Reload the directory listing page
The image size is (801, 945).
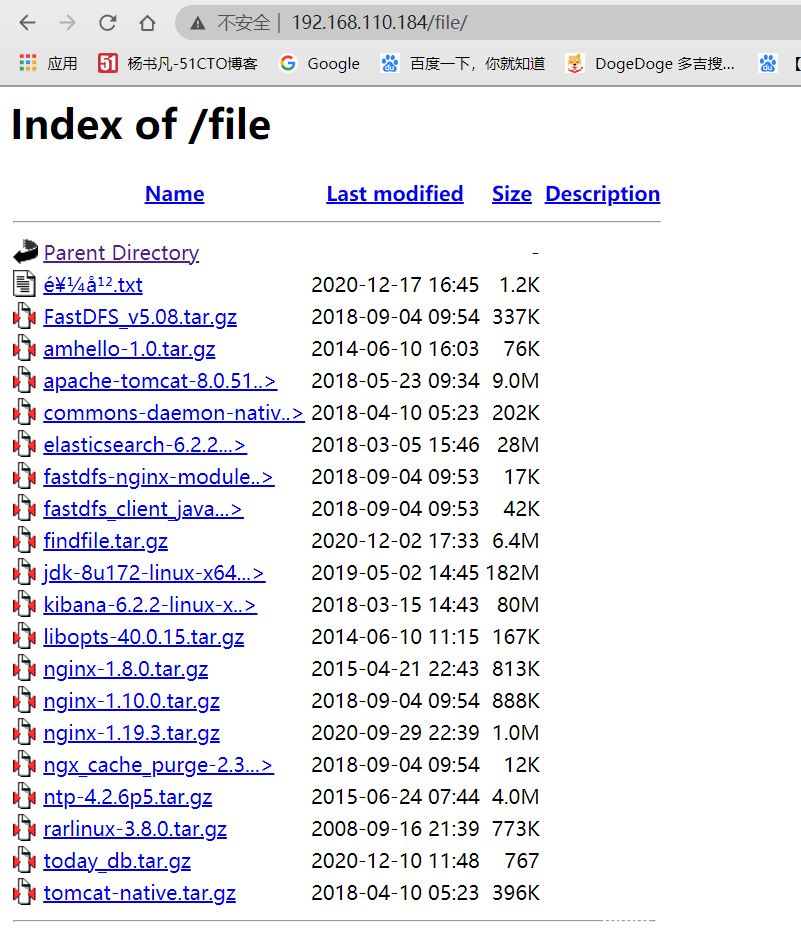(x=106, y=22)
